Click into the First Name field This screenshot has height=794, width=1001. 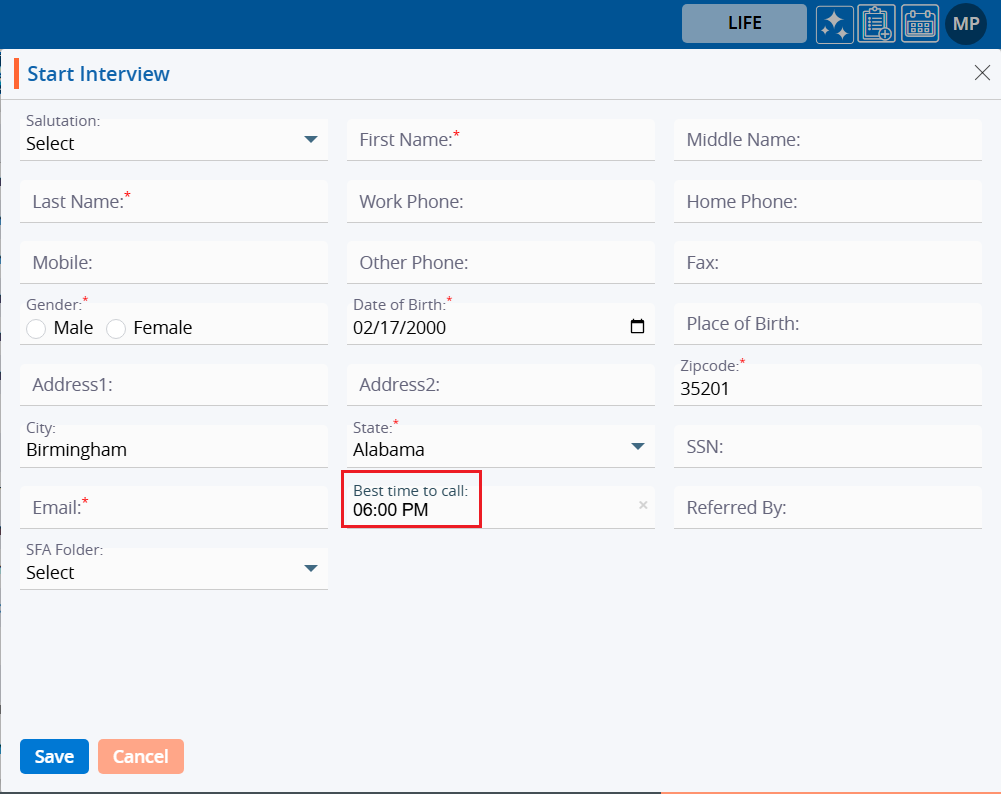pos(500,140)
